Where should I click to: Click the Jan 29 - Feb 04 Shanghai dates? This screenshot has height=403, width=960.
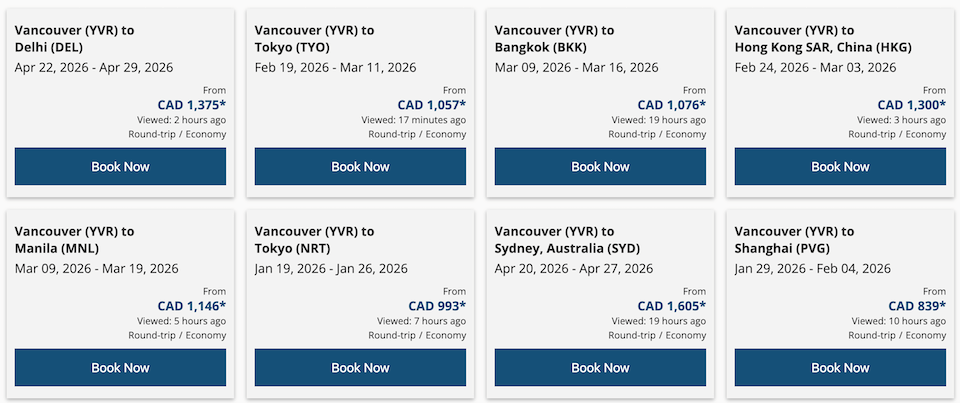(812, 269)
